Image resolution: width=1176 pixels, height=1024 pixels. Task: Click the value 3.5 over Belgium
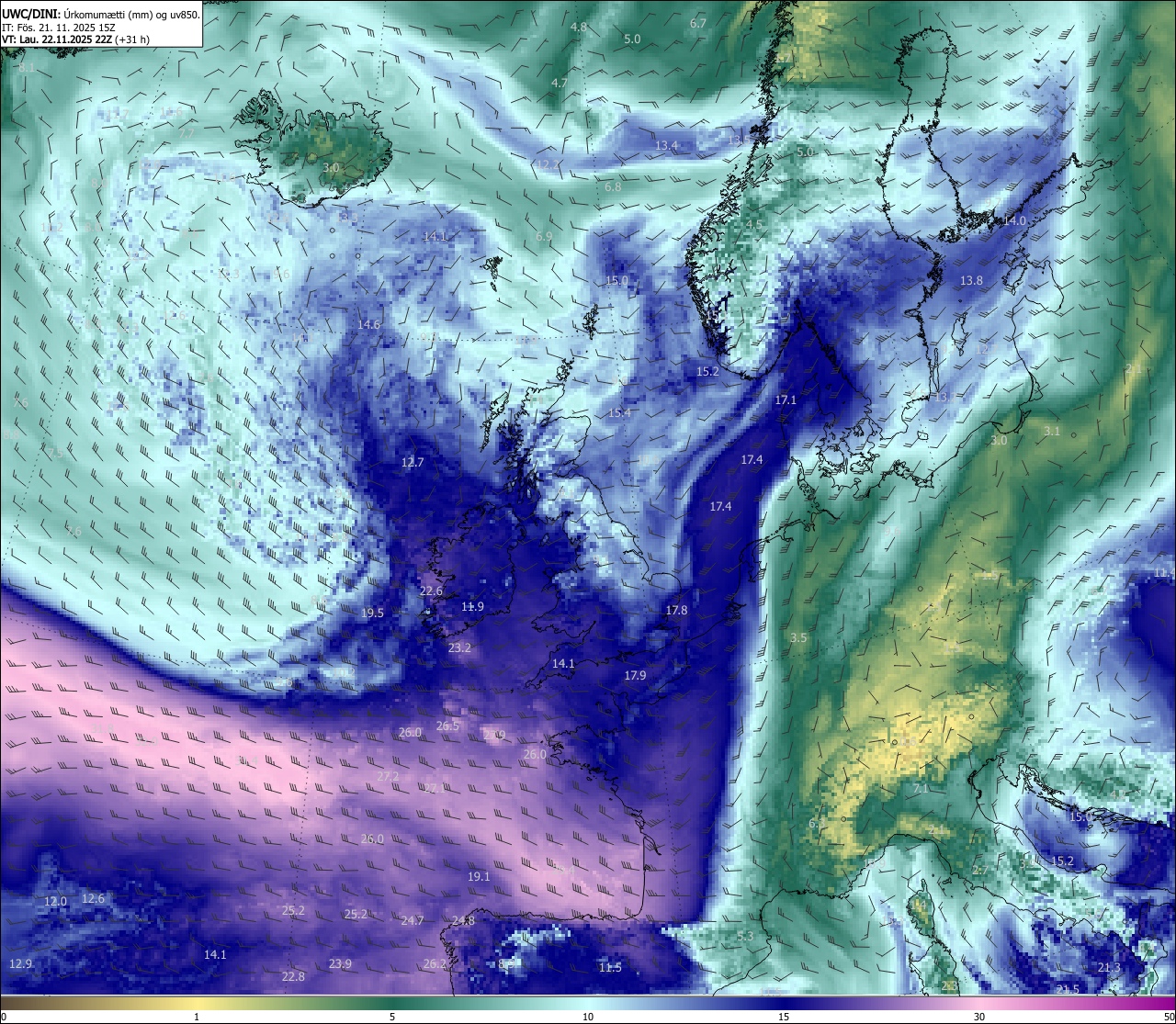(798, 637)
